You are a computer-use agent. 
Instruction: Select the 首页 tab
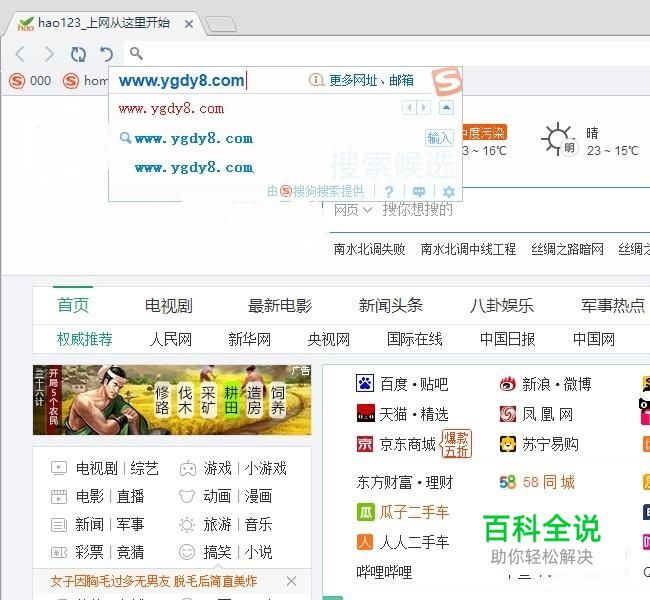pos(73,306)
